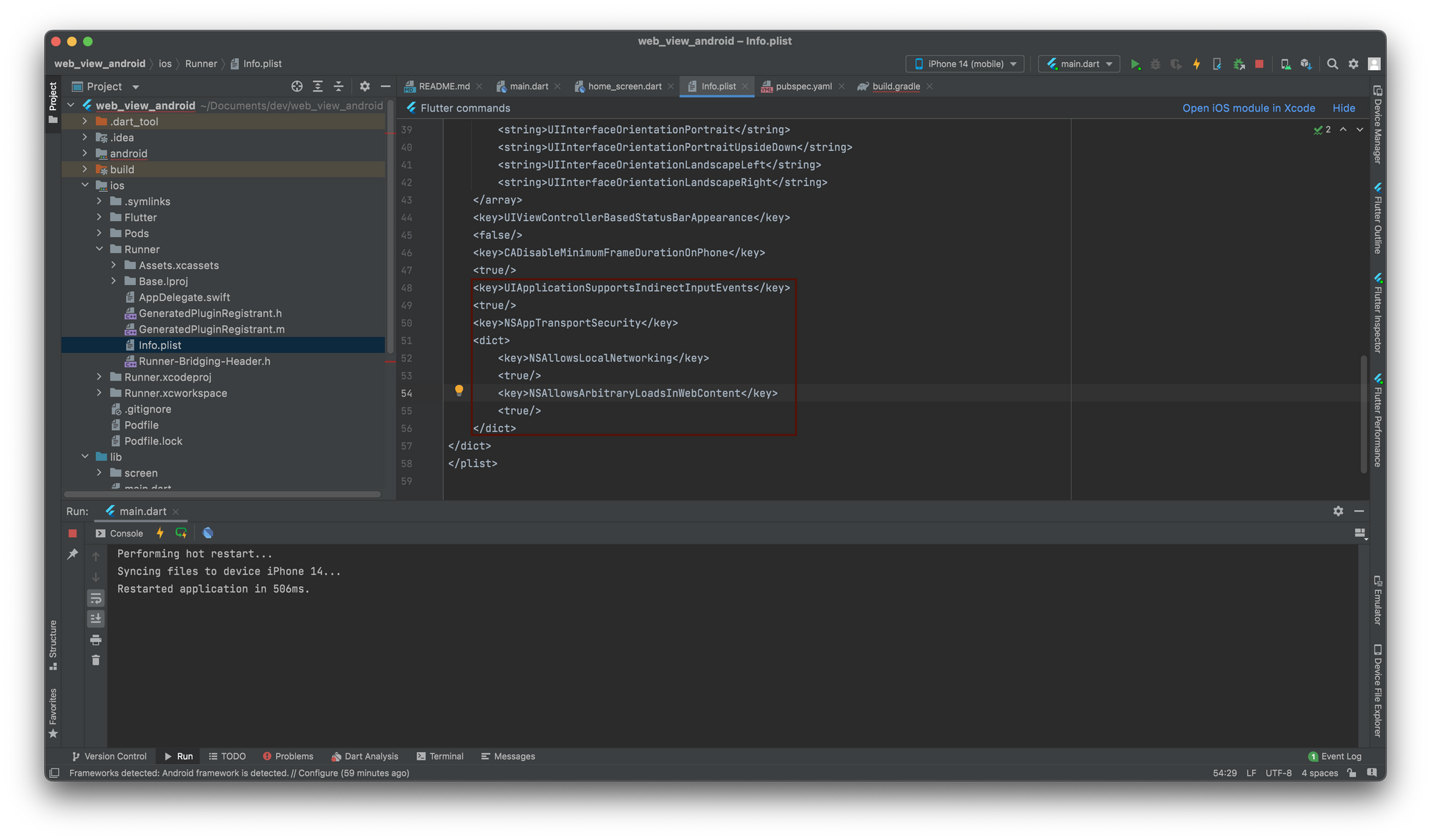
Task: Clear the console with trash icon
Action: [96, 660]
